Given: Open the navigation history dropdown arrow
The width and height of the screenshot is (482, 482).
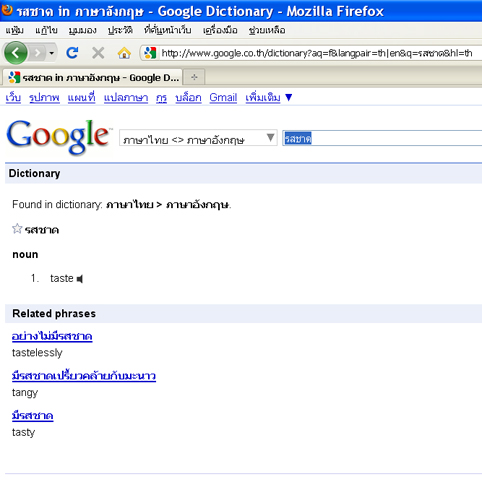Looking at the screenshot, I should [x=51, y=53].
